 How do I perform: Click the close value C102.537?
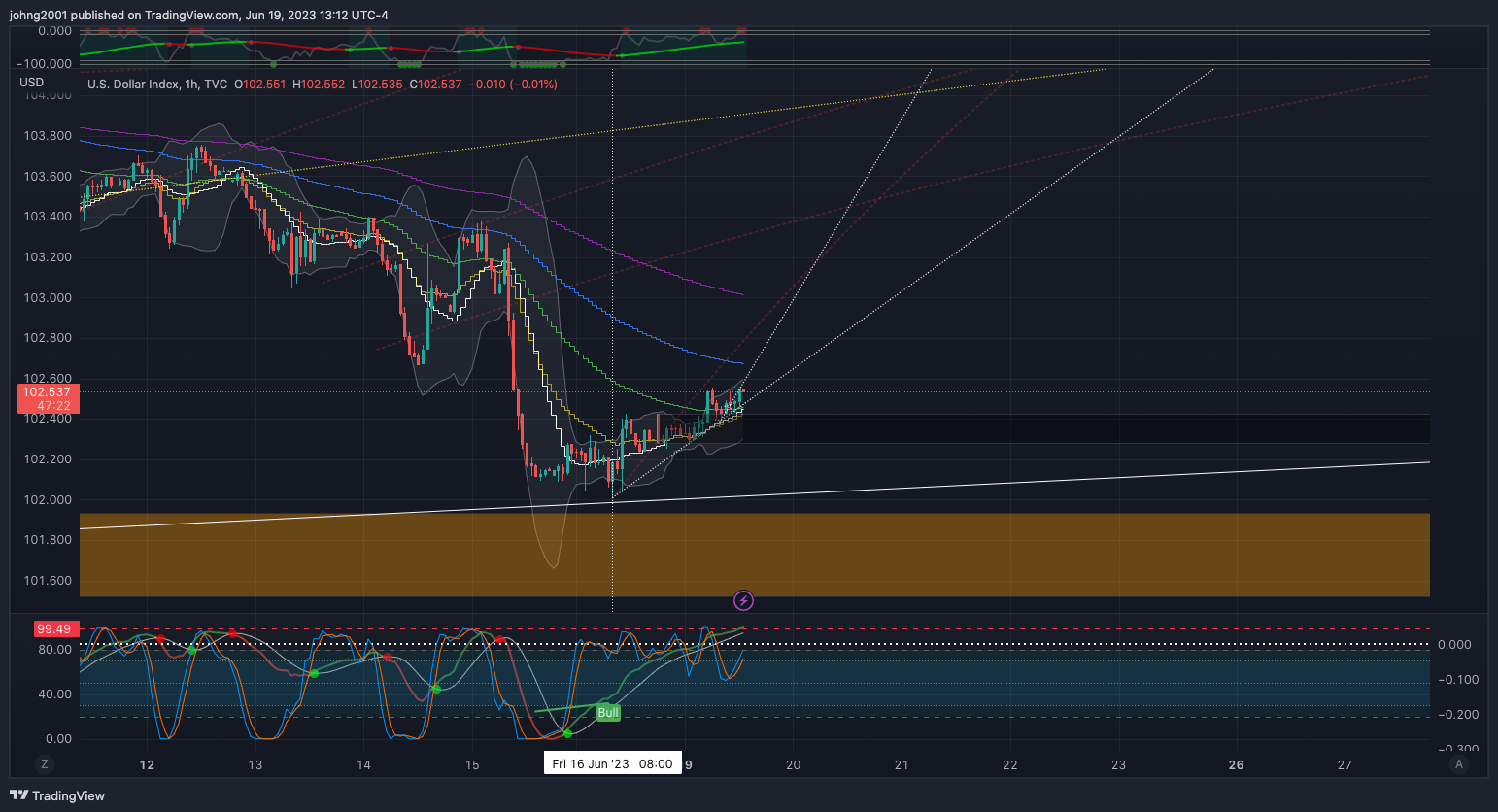436,85
